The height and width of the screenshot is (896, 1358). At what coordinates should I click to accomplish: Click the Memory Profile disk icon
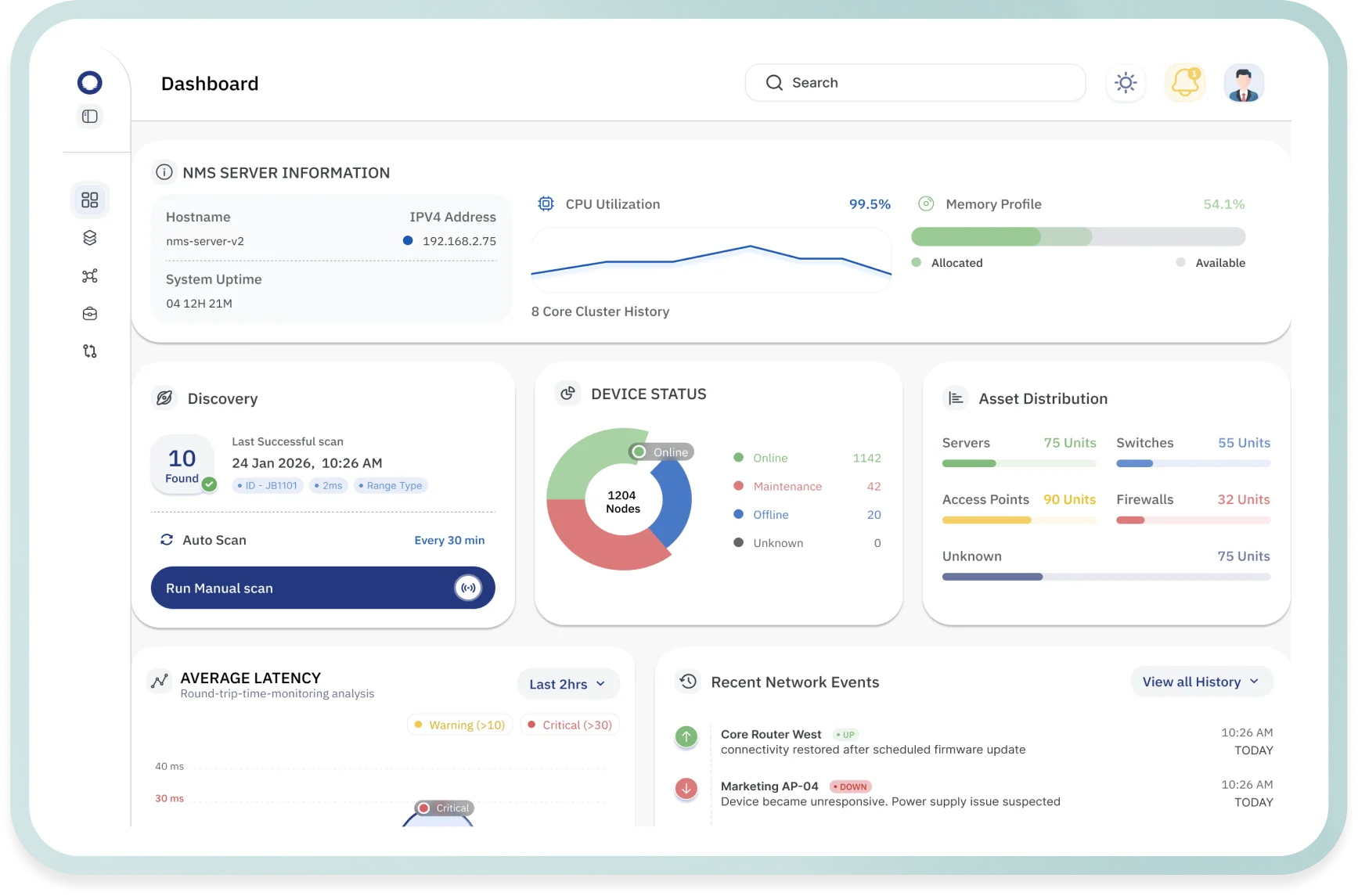click(x=926, y=204)
